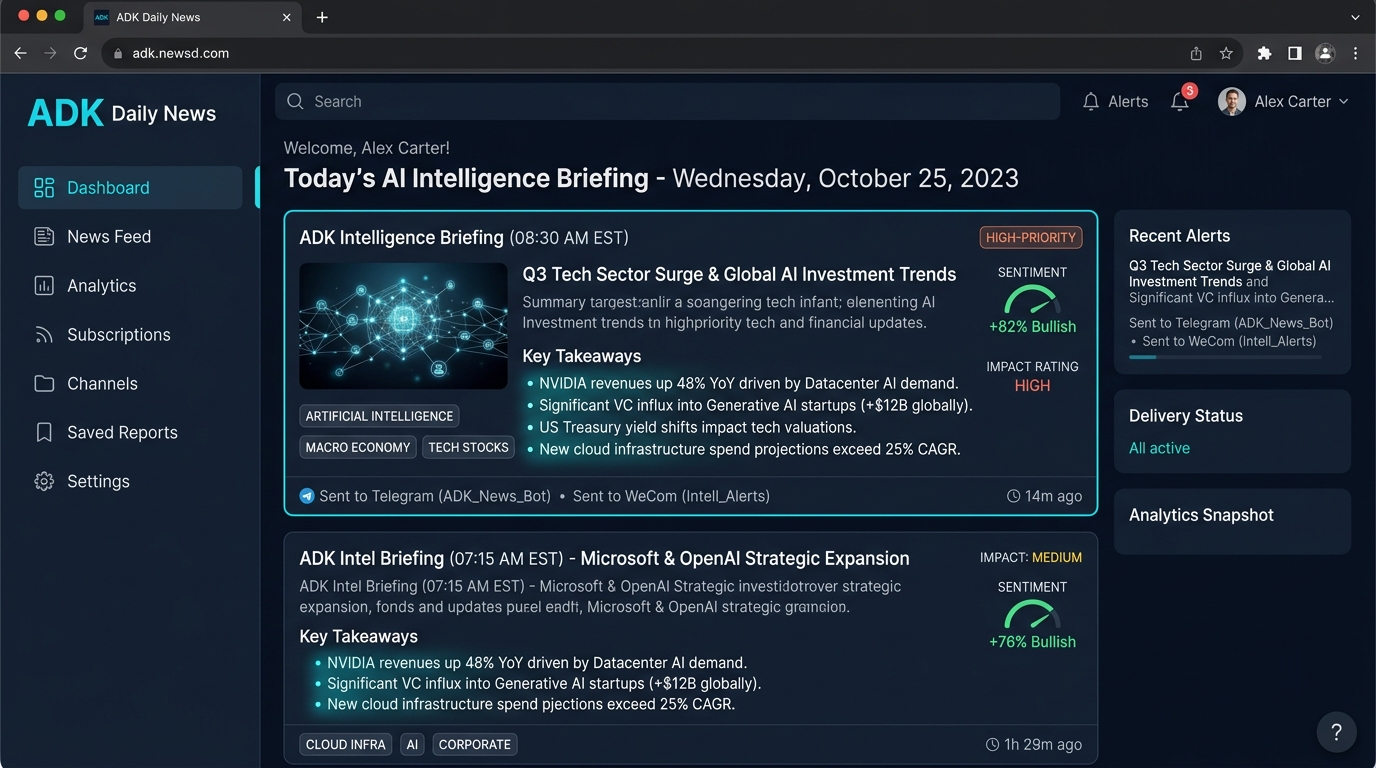Click Sent to WeCom (Intell_Alerts) in briefing footer
Screen dimensions: 1376x768
671,496
